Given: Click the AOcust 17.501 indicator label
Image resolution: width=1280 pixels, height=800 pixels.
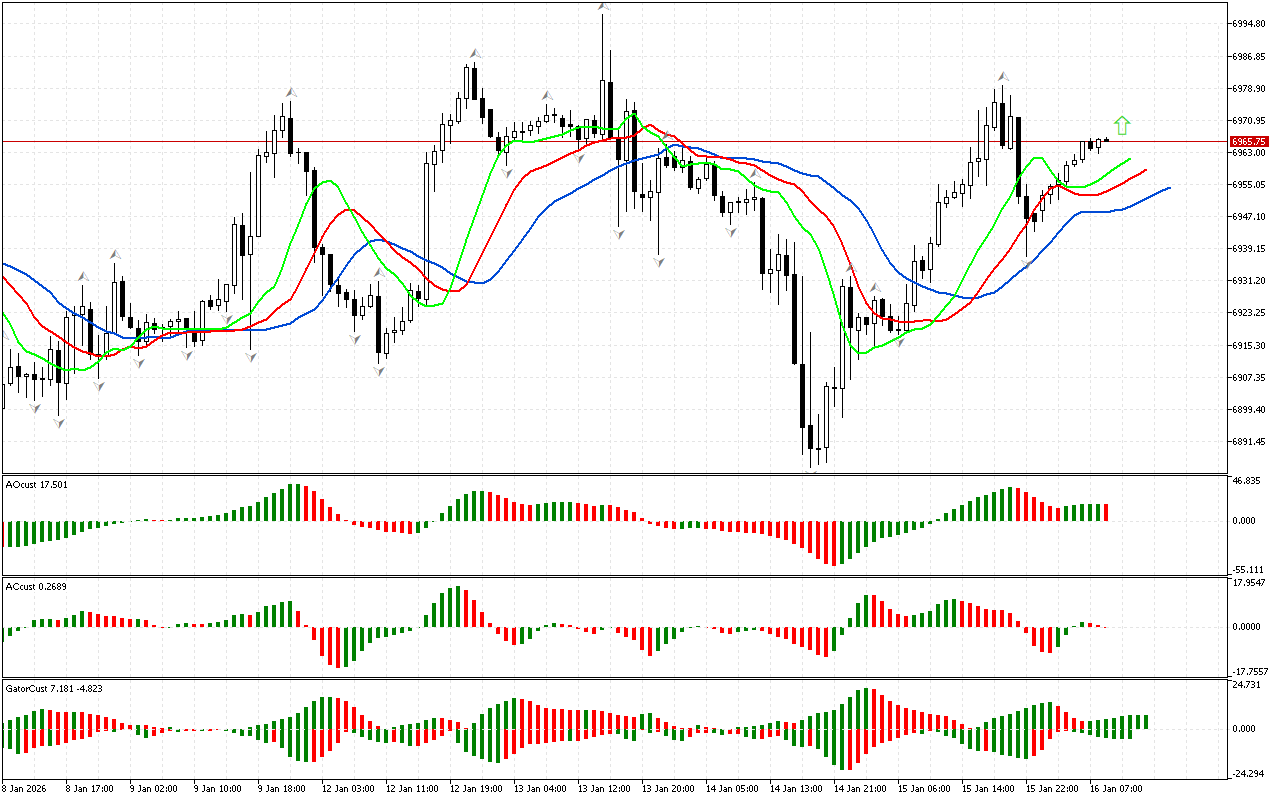Looking at the screenshot, I should [x=37, y=485].
